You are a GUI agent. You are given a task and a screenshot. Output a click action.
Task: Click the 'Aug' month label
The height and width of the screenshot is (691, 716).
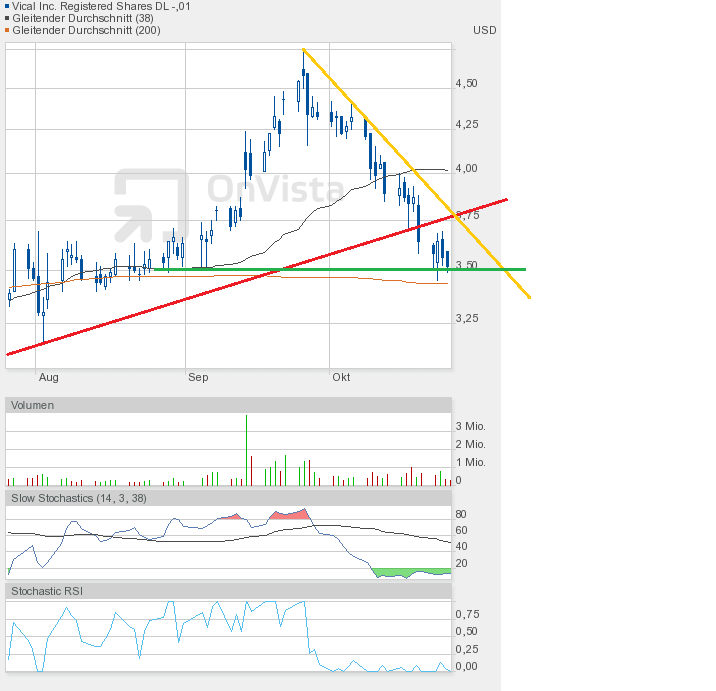pyautogui.click(x=48, y=377)
